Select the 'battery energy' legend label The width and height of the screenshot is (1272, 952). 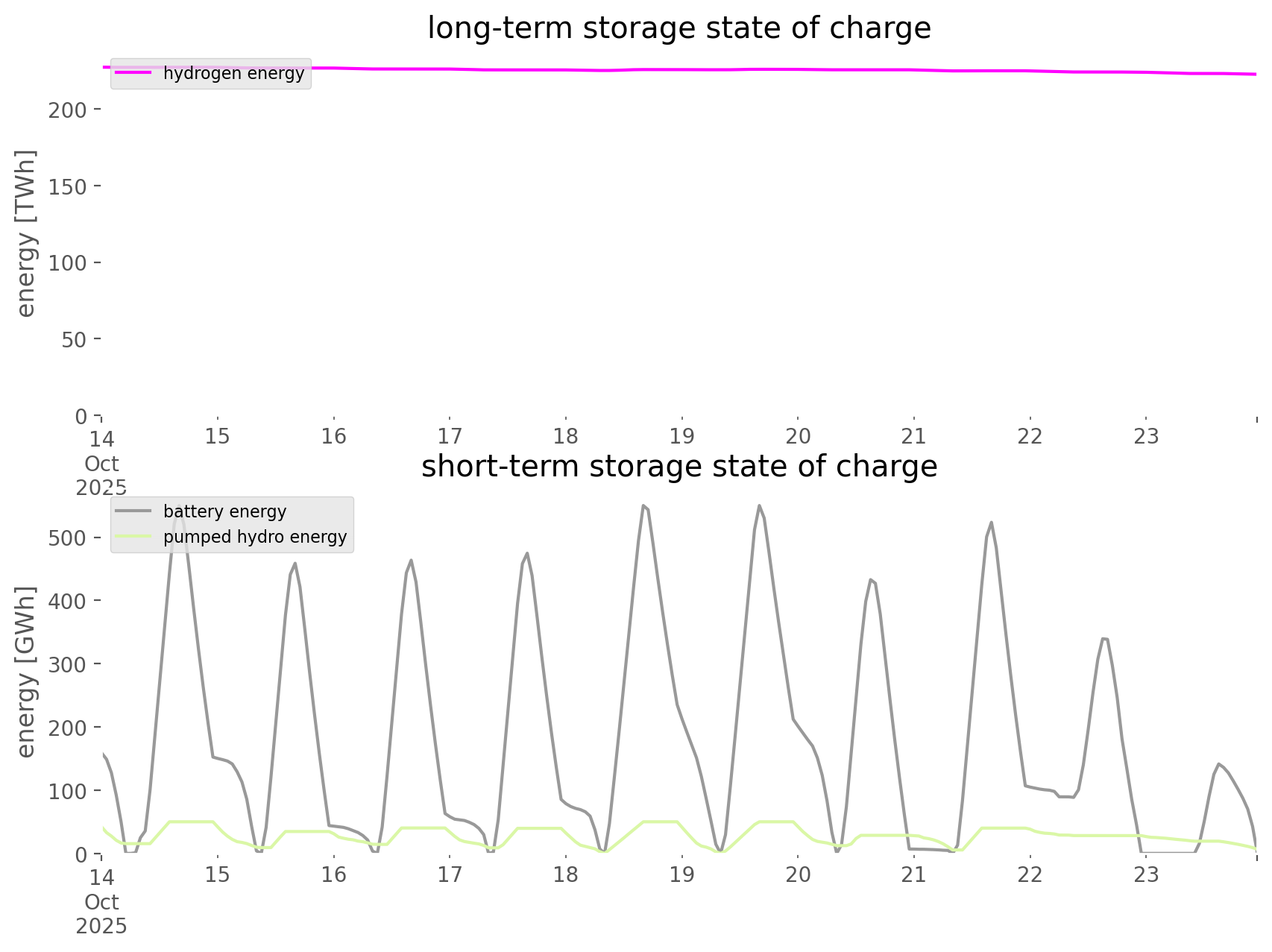(x=224, y=511)
